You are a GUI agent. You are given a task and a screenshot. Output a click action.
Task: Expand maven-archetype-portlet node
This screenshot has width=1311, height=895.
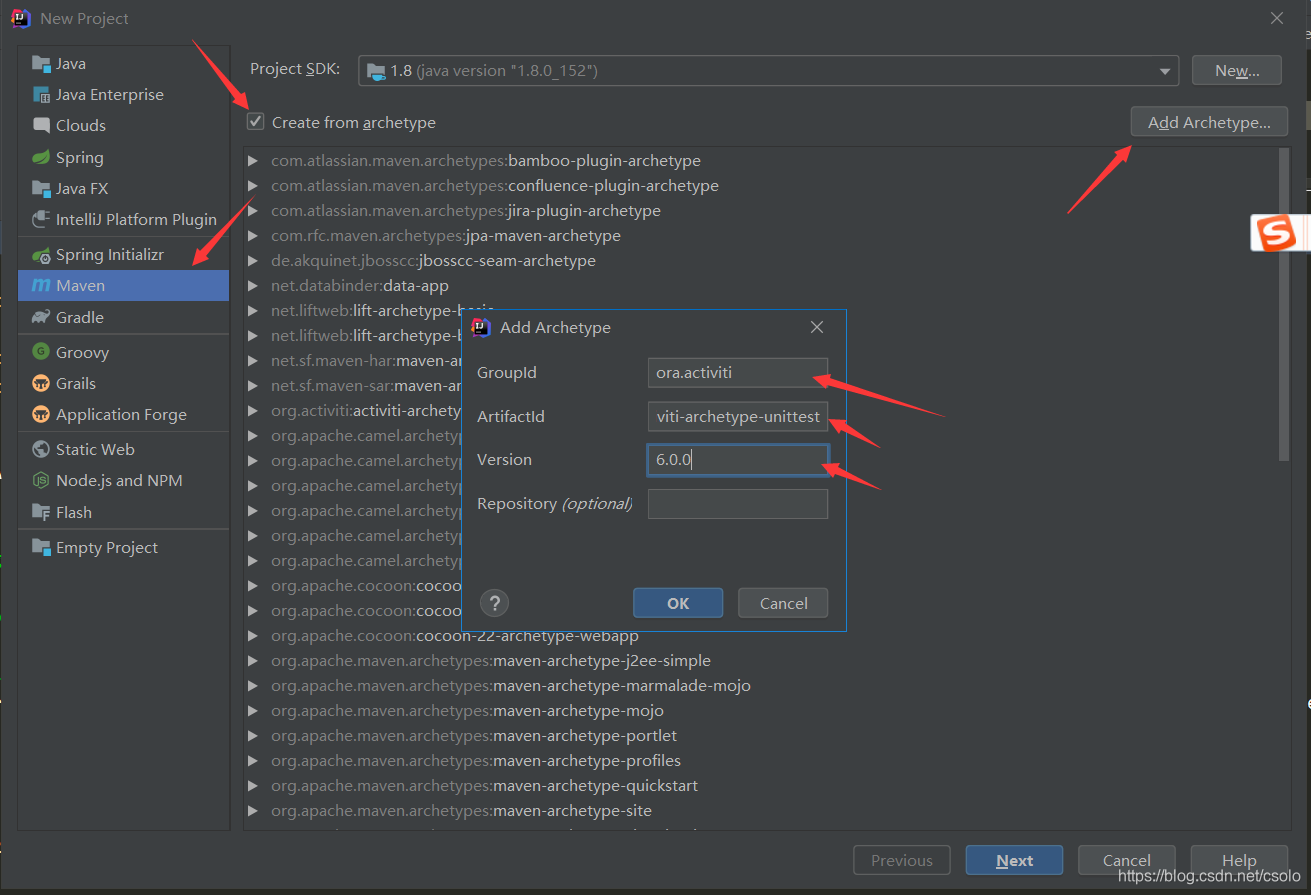pos(253,736)
